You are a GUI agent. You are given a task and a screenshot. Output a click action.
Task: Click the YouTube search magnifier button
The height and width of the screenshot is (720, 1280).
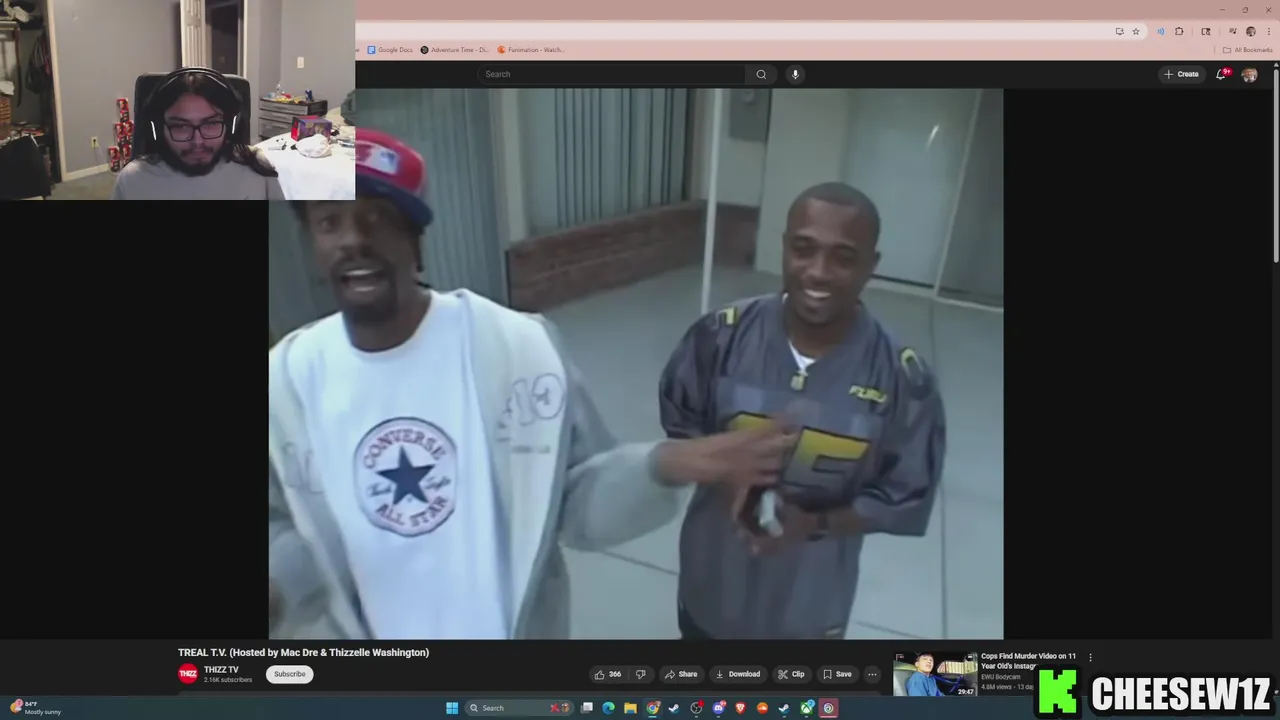(761, 74)
